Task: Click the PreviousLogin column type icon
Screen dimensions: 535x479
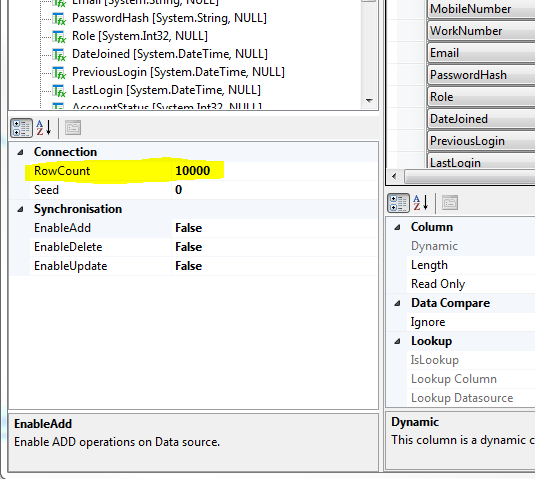Action: tap(59, 73)
